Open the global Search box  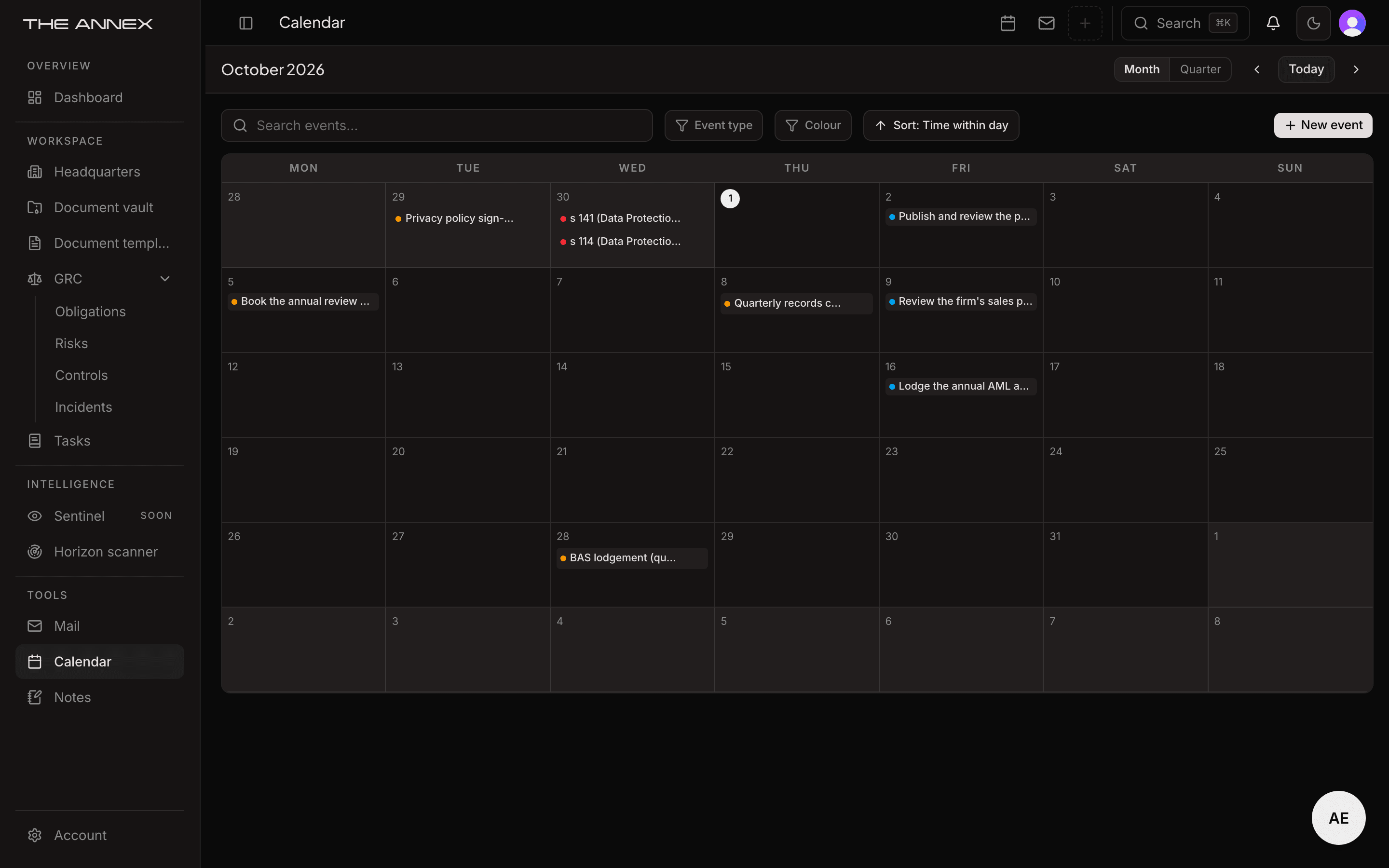(1185, 23)
